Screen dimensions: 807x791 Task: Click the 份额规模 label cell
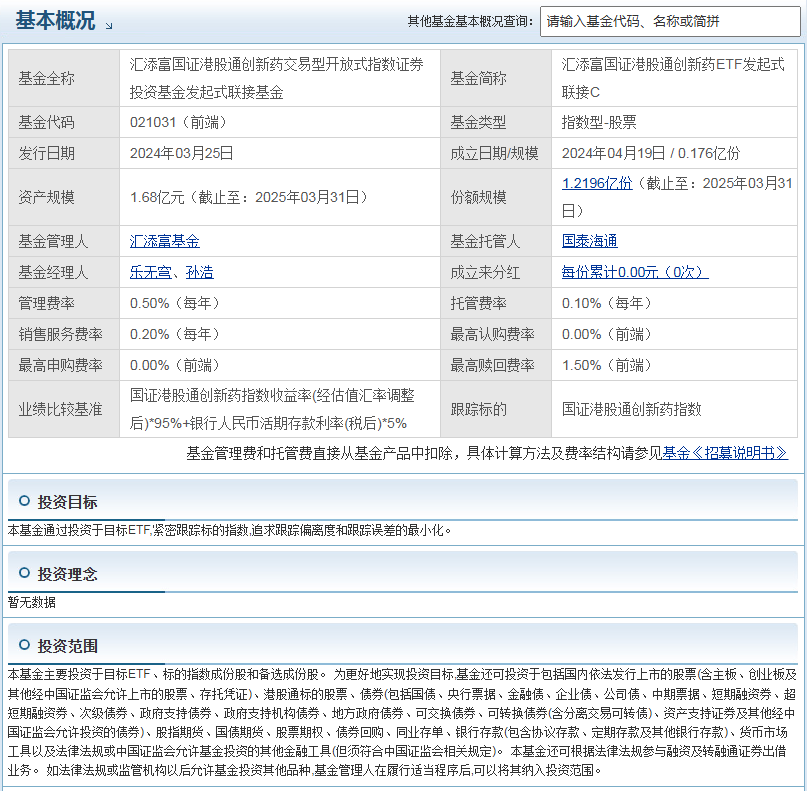coord(496,197)
